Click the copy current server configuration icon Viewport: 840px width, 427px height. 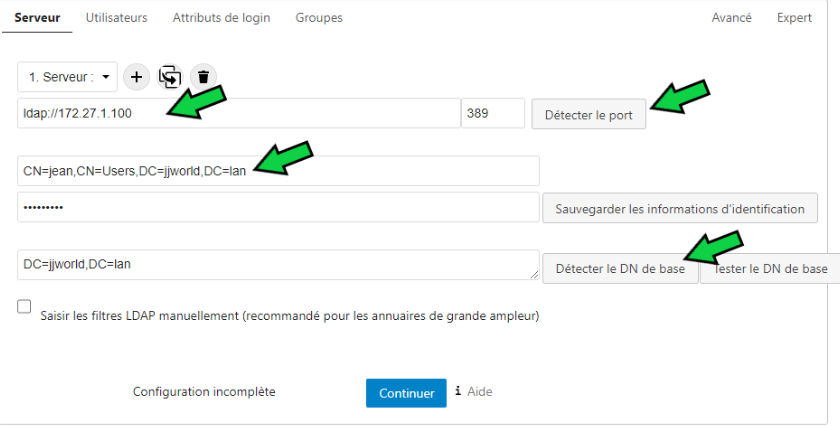(170, 76)
